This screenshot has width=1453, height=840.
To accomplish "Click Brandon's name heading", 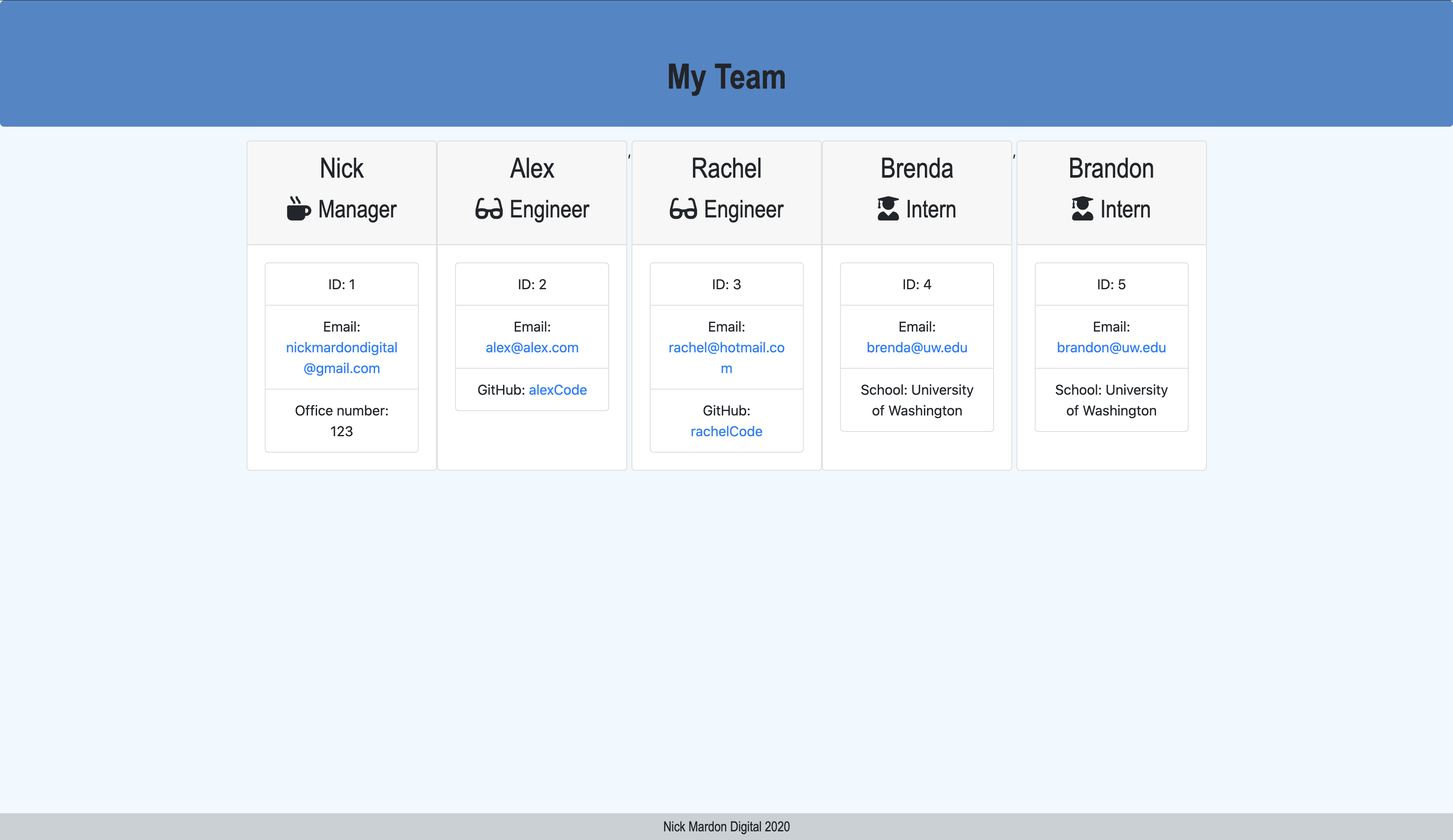I will coord(1110,168).
